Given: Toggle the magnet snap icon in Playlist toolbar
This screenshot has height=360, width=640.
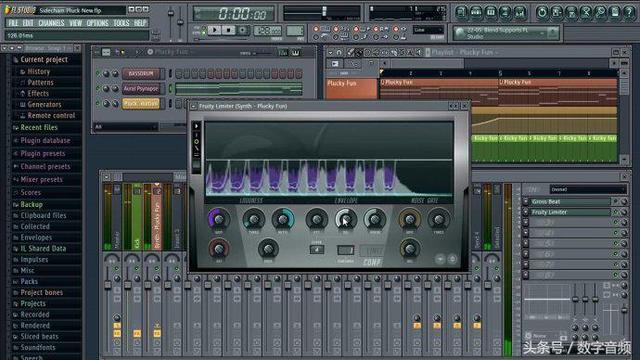Looking at the screenshot, I should coord(339,52).
